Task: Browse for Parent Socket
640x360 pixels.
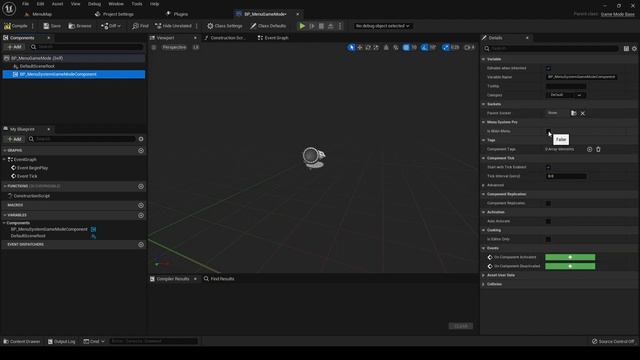Action: (x=573, y=113)
